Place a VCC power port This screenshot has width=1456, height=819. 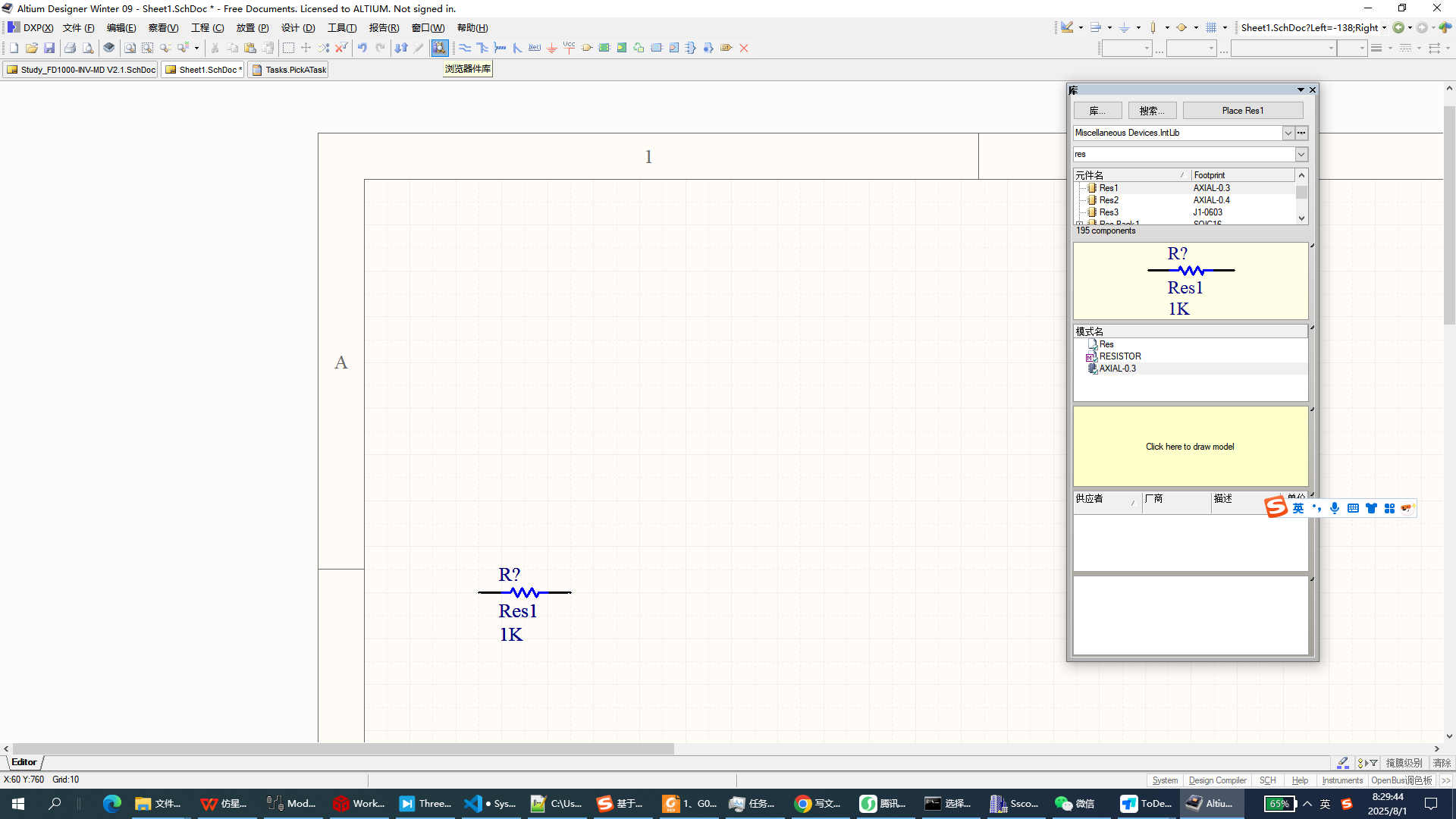[x=569, y=48]
